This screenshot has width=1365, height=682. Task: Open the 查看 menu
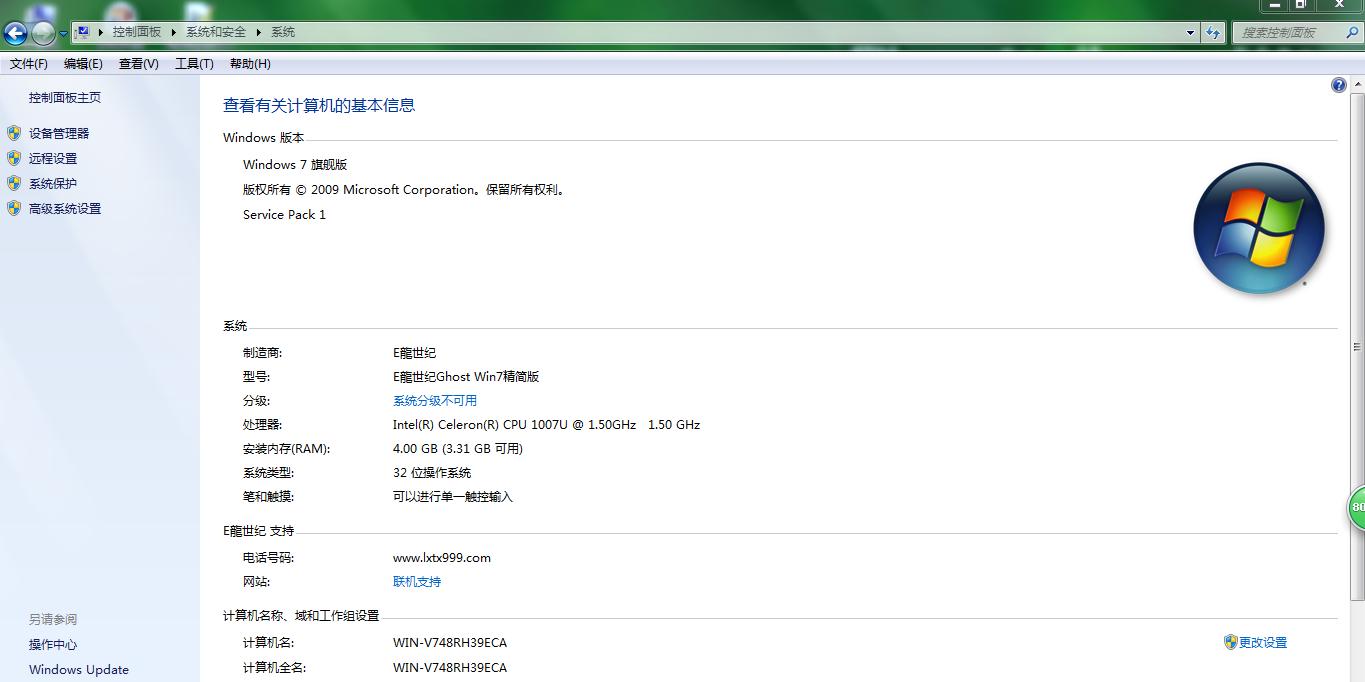coord(138,63)
